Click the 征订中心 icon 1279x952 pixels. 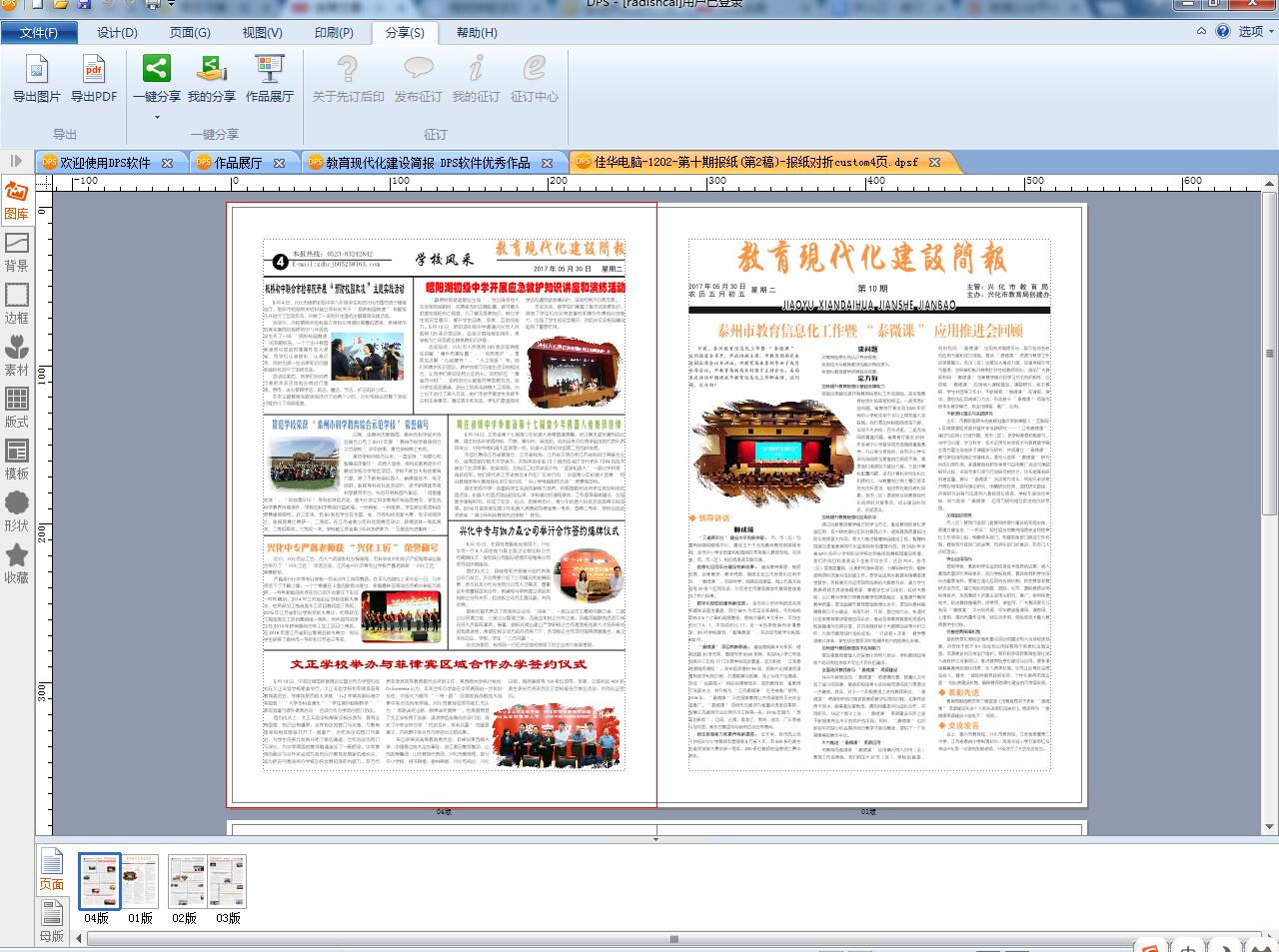point(535,69)
